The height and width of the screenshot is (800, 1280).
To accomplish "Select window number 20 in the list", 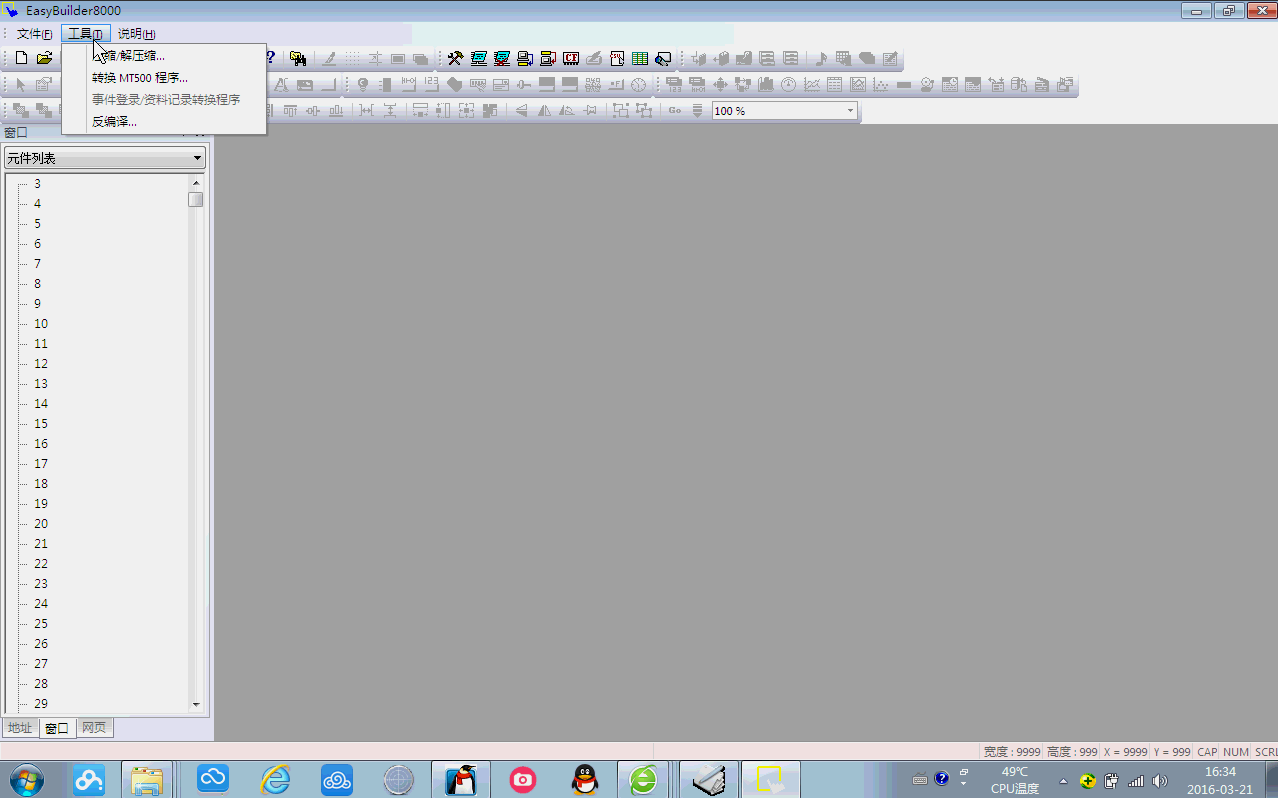I will pyautogui.click(x=41, y=524).
